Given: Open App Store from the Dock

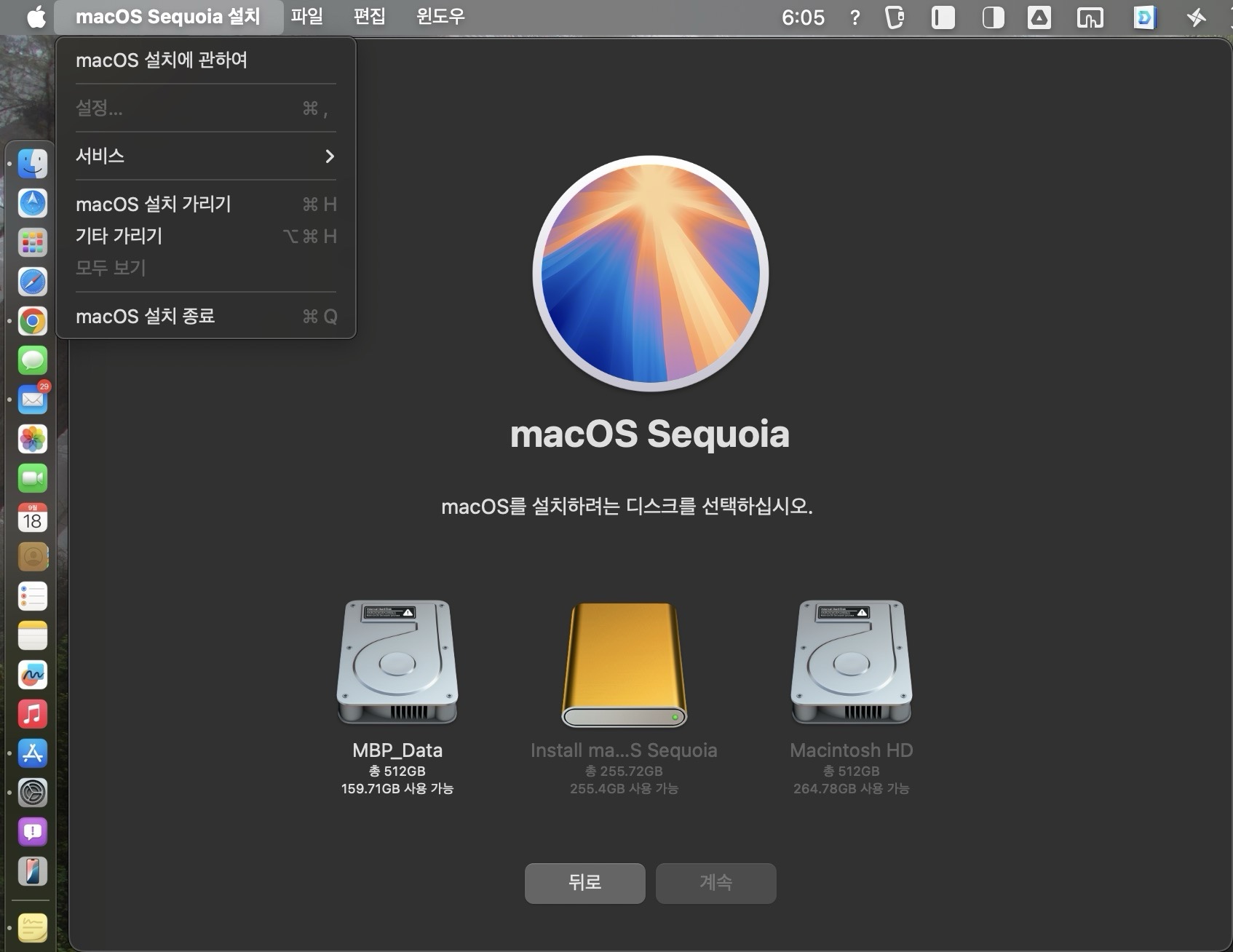Looking at the screenshot, I should click(x=33, y=753).
